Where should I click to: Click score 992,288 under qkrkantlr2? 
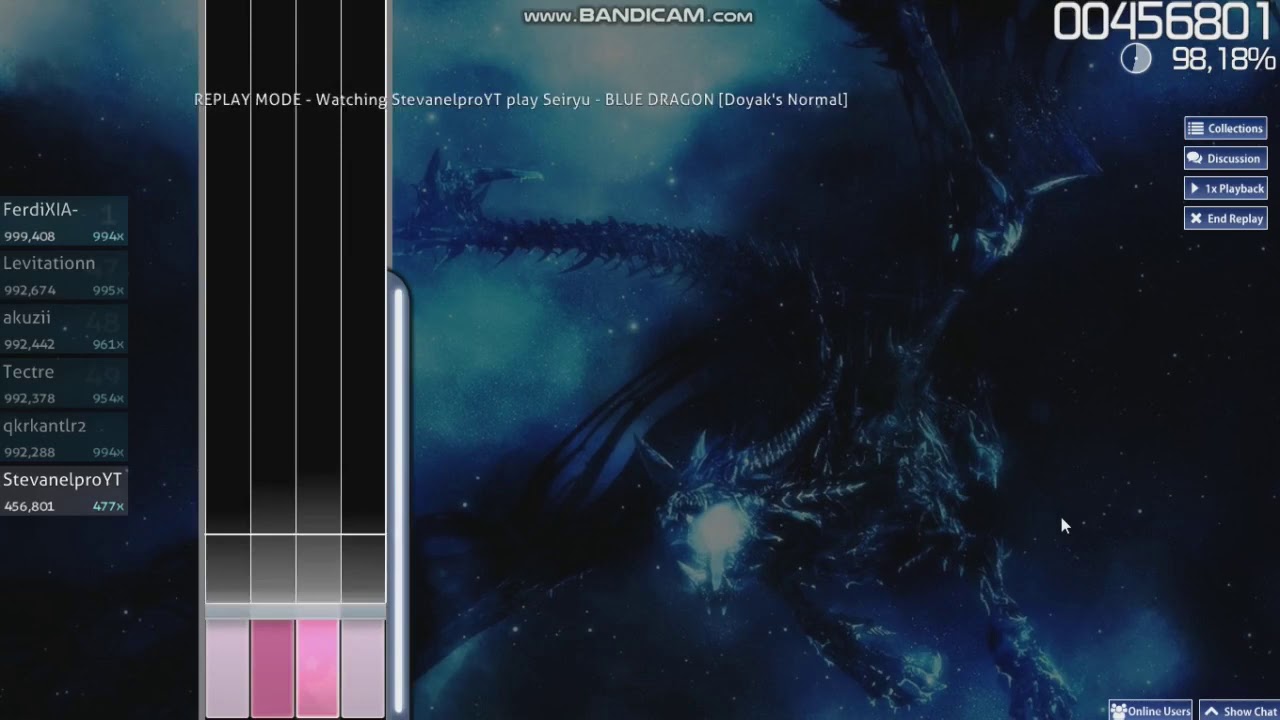tap(29, 452)
